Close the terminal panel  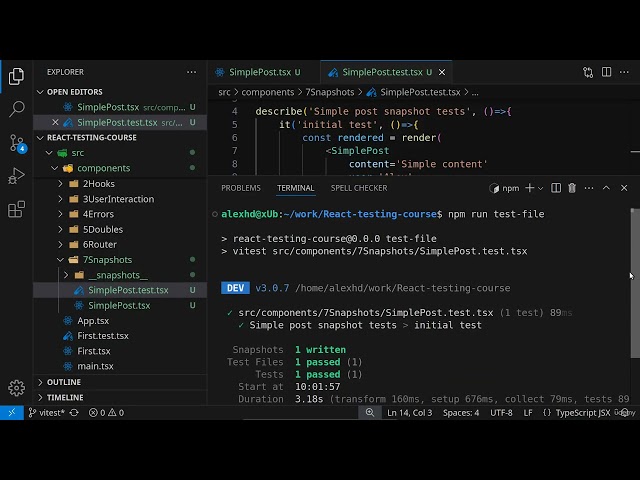tap(624, 188)
